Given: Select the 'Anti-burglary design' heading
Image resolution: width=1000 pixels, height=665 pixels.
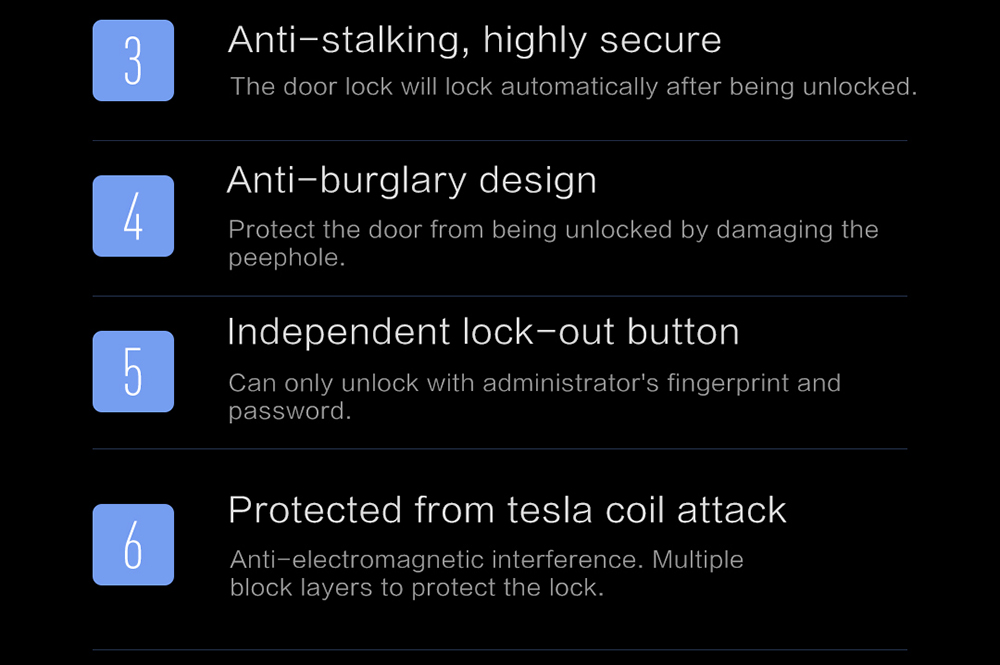Looking at the screenshot, I should 412,181.
